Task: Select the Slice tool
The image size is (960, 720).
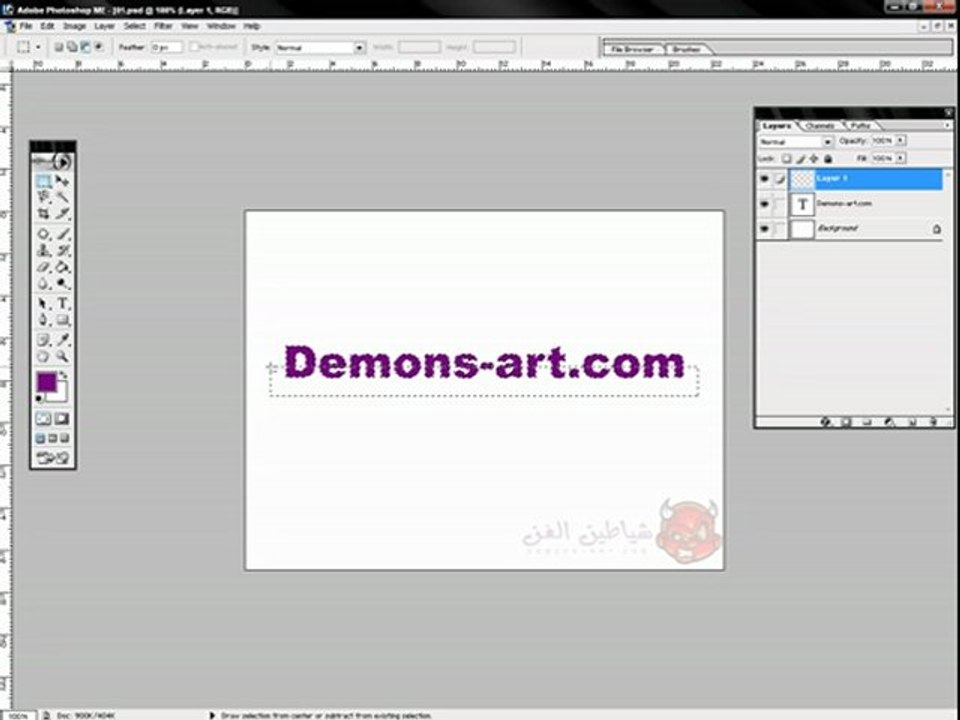Action: coord(62,213)
